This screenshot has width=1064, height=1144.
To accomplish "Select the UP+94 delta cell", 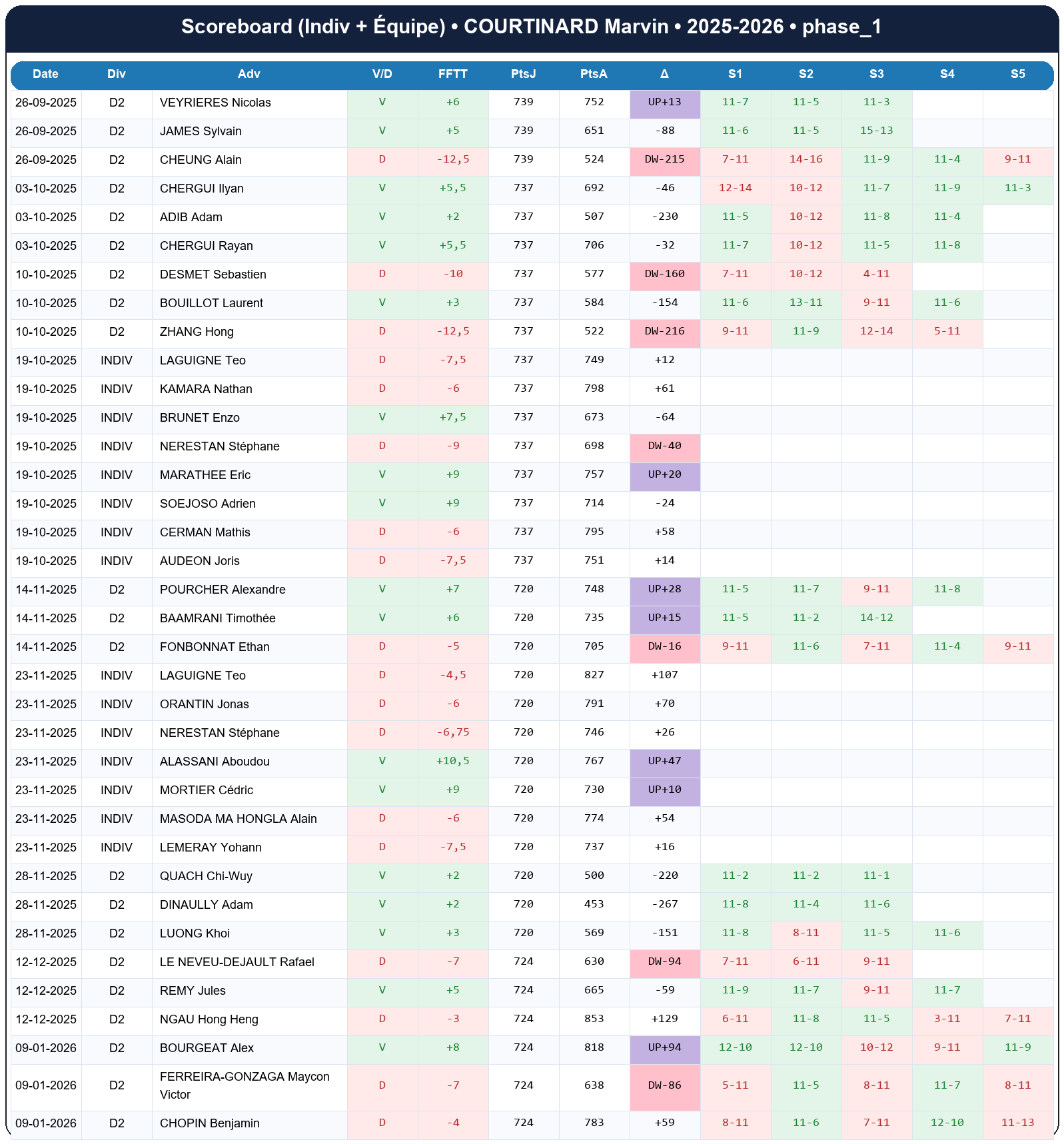I will tap(664, 1048).
